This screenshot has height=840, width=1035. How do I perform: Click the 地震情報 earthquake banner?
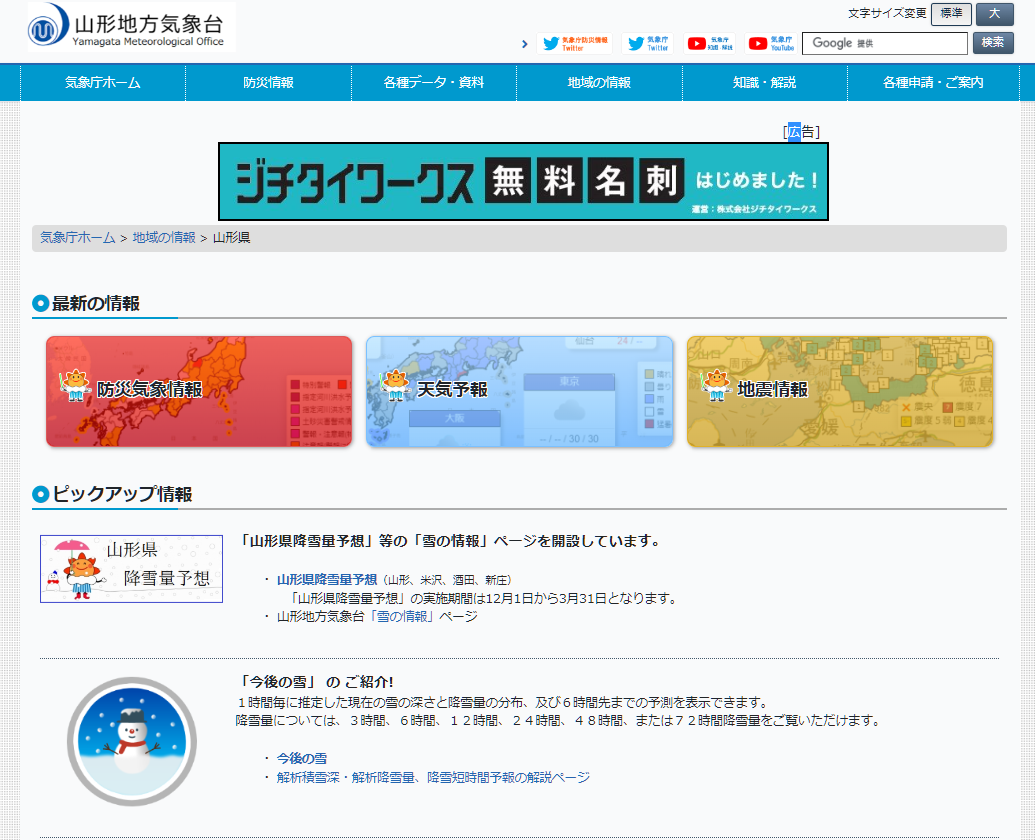click(x=840, y=391)
